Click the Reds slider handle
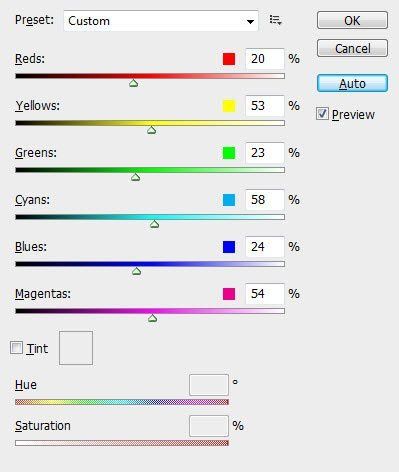The image size is (399, 472). click(x=134, y=83)
